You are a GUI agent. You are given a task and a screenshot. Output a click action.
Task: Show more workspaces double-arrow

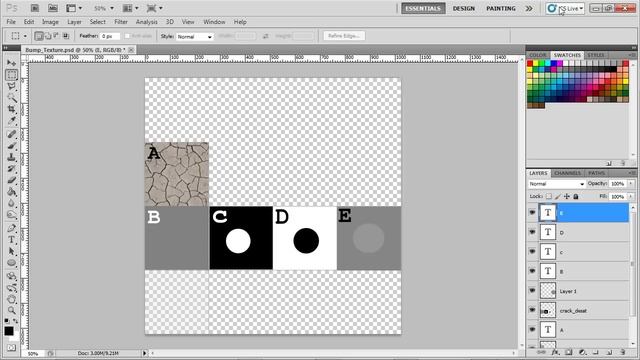[x=529, y=8]
